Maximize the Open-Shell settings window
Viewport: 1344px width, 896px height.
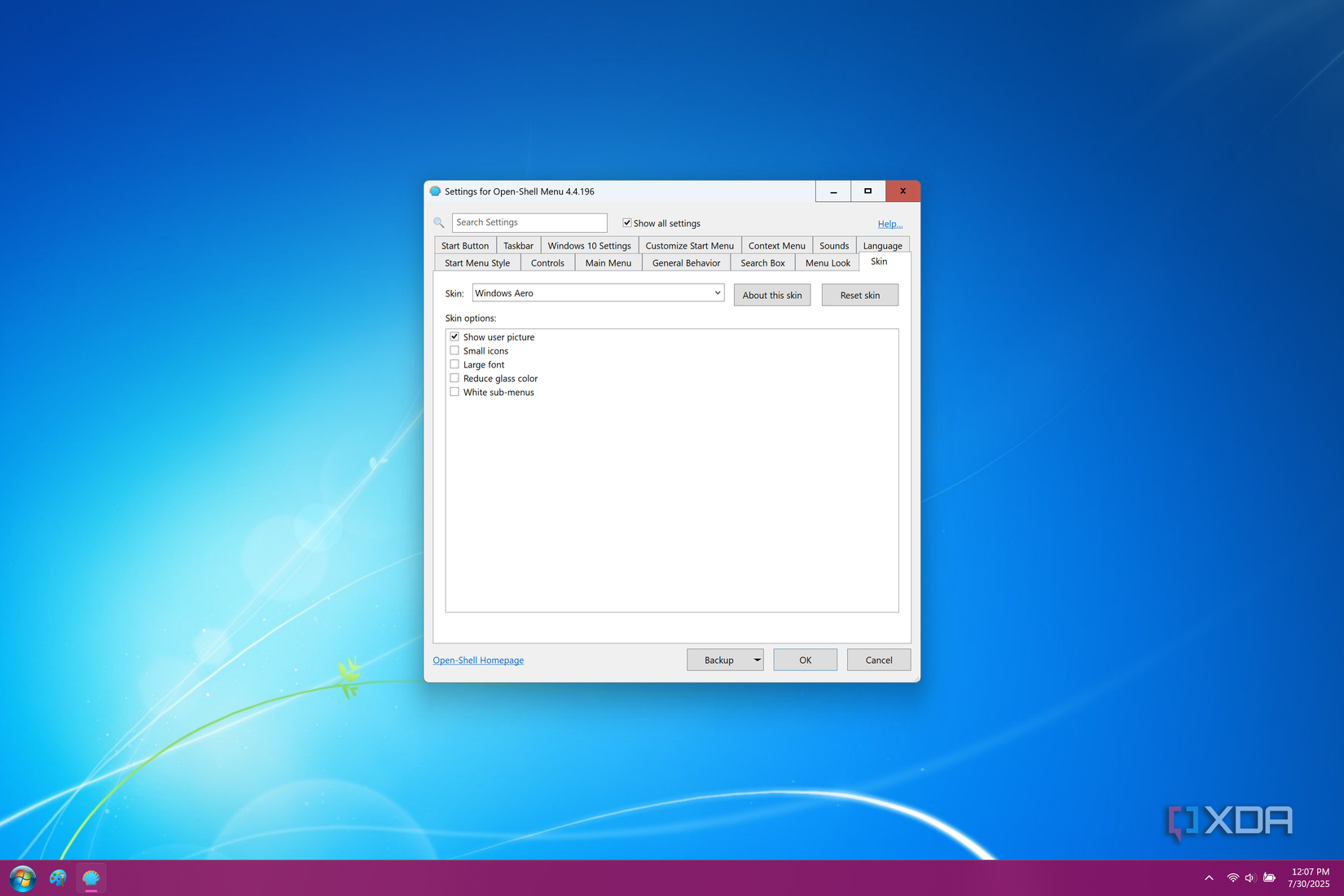(868, 191)
